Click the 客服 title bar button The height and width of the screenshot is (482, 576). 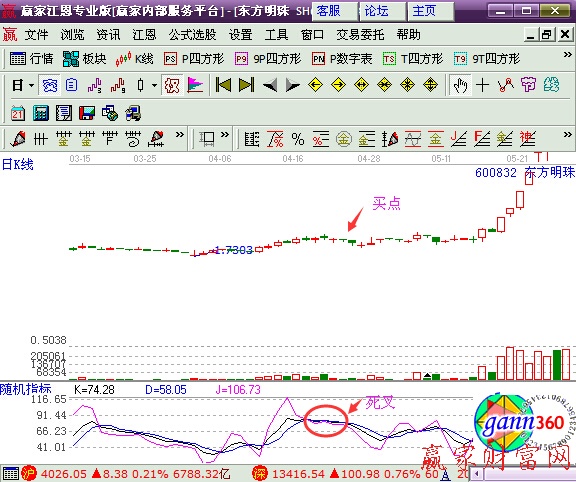pyautogui.click(x=334, y=11)
